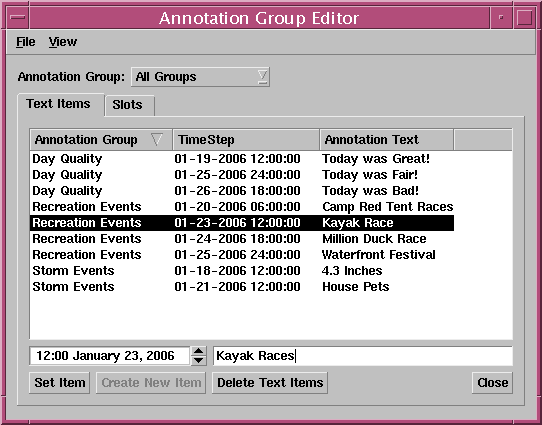This screenshot has width=542, height=425.
Task: Select the Million Duck Race row
Action: tap(242, 239)
